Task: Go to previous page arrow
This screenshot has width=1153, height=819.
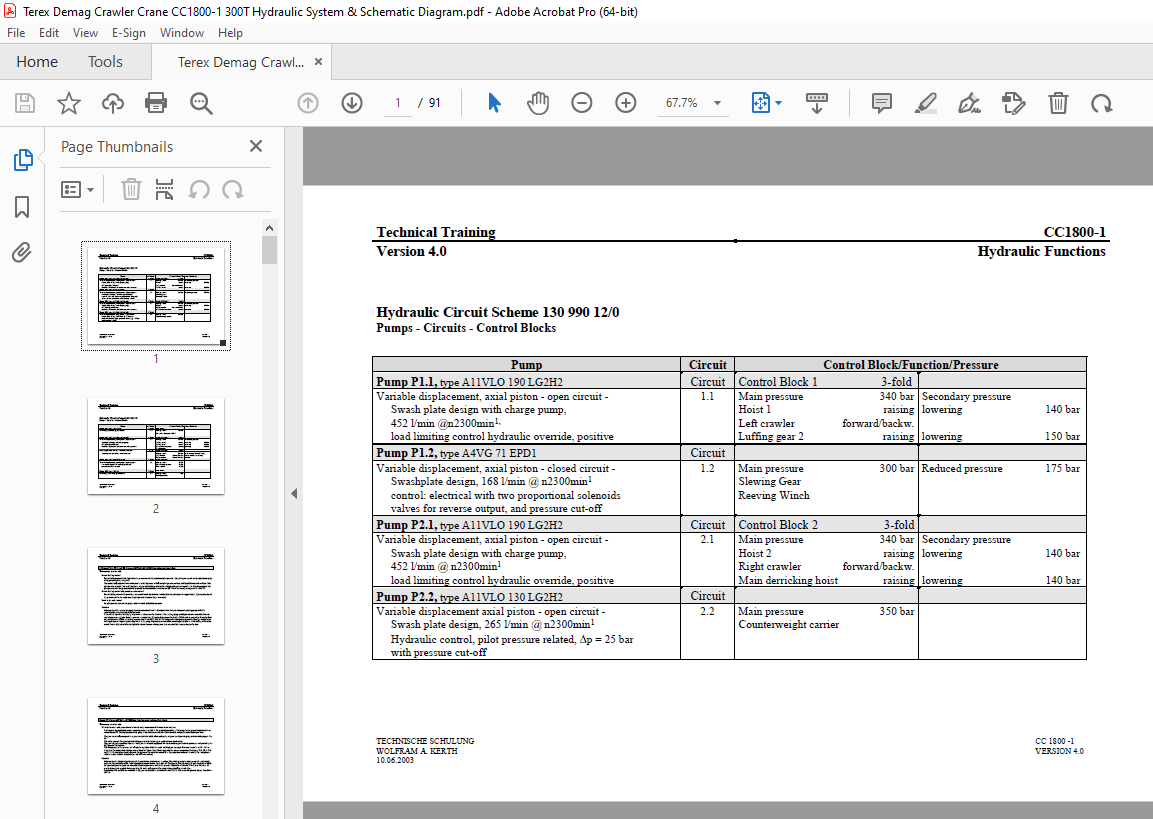Action: (x=308, y=103)
